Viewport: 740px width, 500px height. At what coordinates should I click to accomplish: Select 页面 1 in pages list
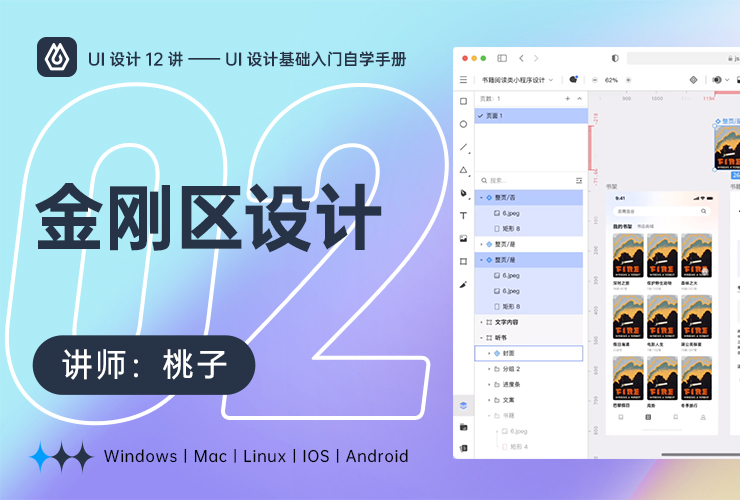coord(531,116)
